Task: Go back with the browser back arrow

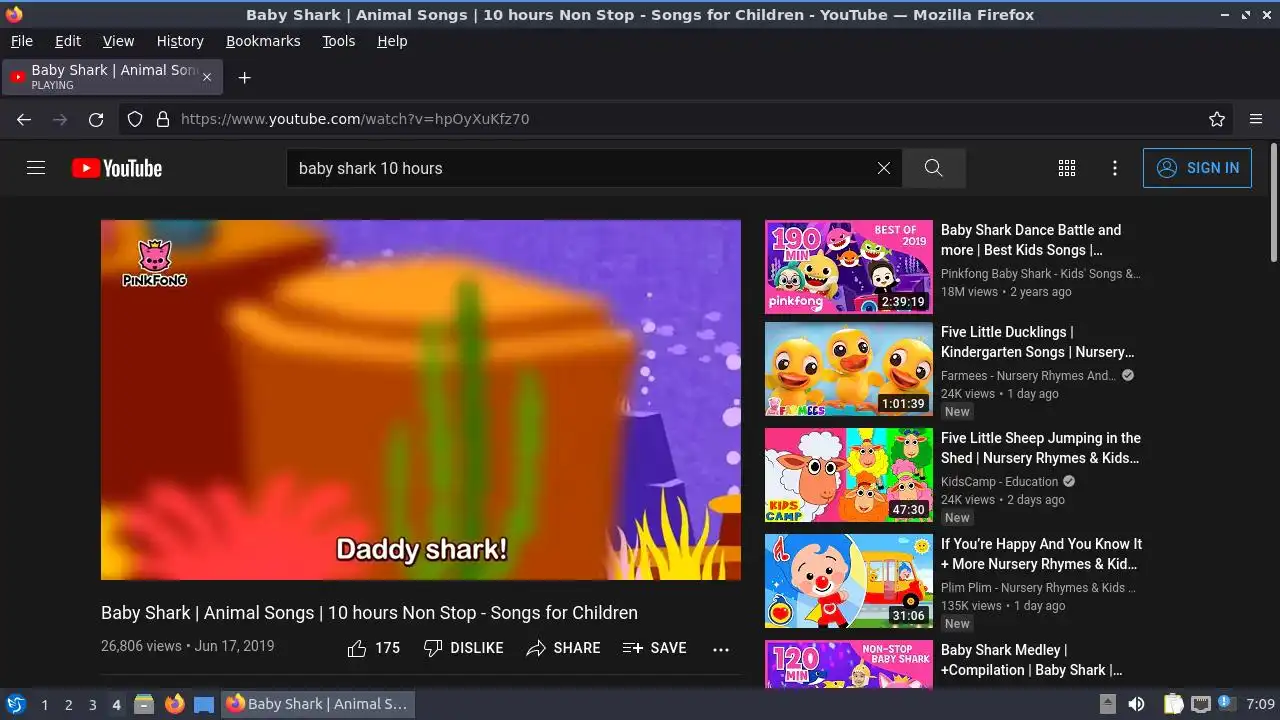Action: [x=24, y=119]
